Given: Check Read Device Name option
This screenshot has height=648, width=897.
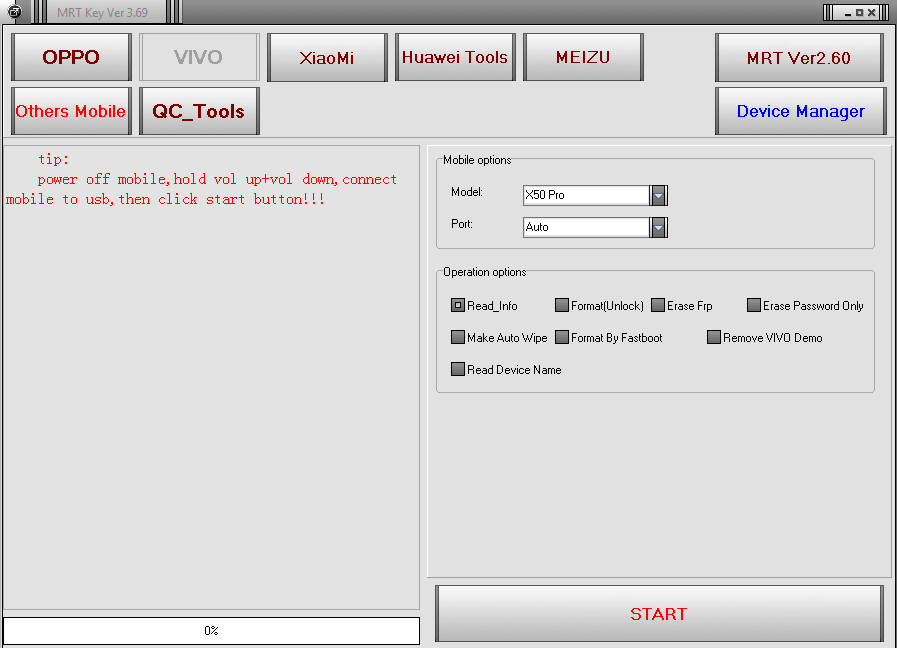Looking at the screenshot, I should 458,369.
